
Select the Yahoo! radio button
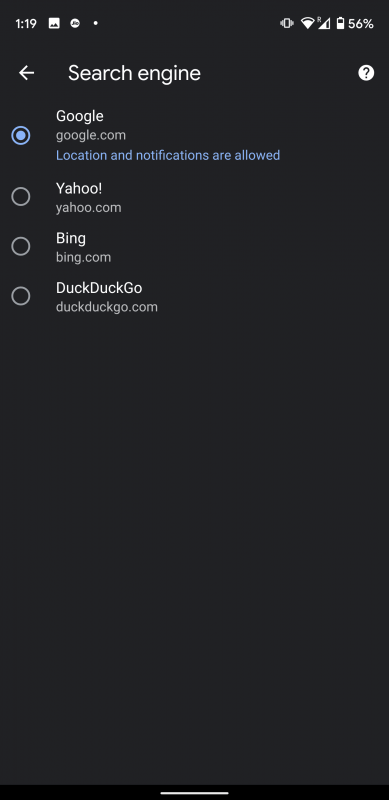20,196
